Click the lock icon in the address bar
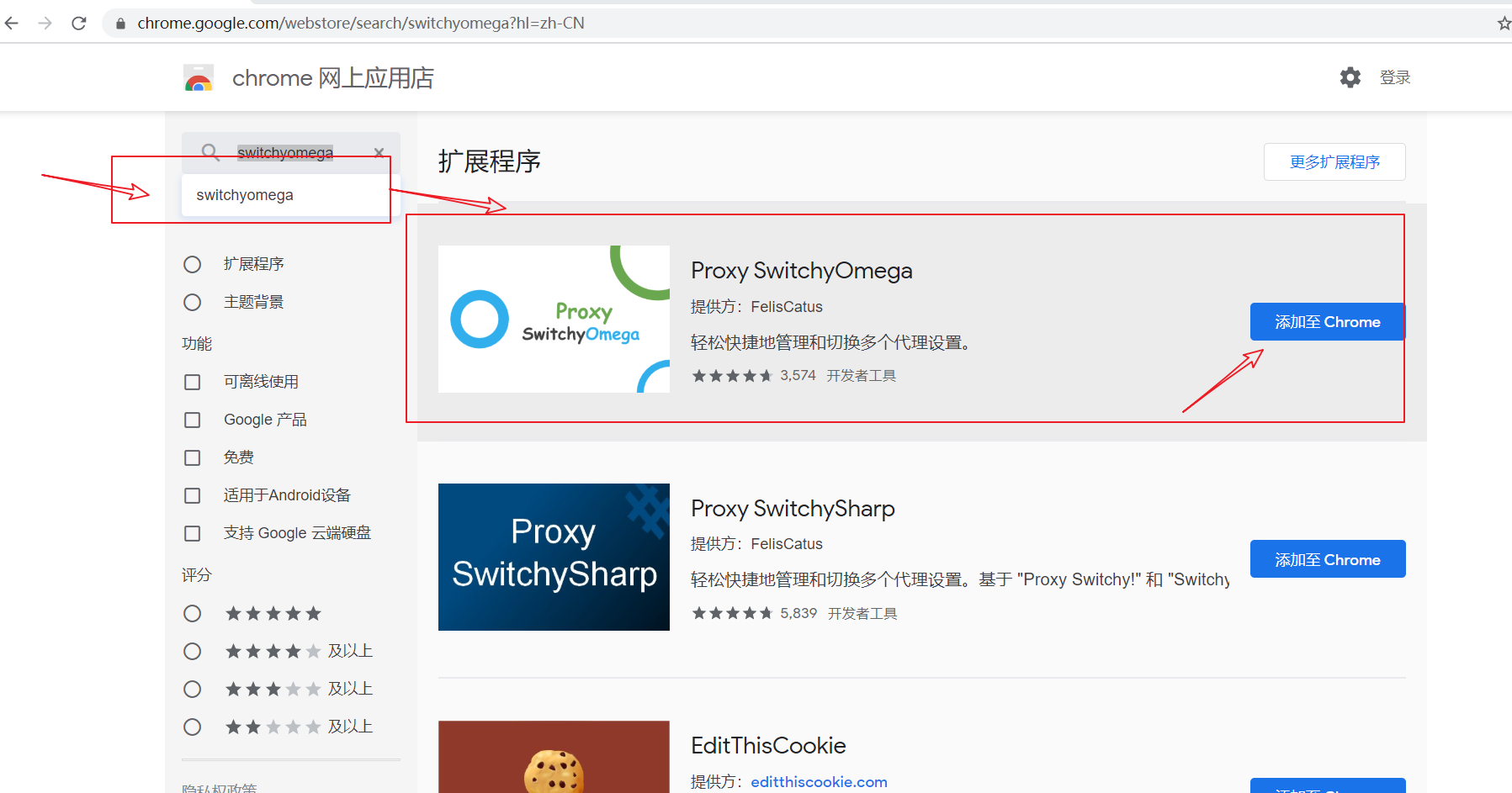Screen dimensions: 1512x793 click(x=120, y=24)
